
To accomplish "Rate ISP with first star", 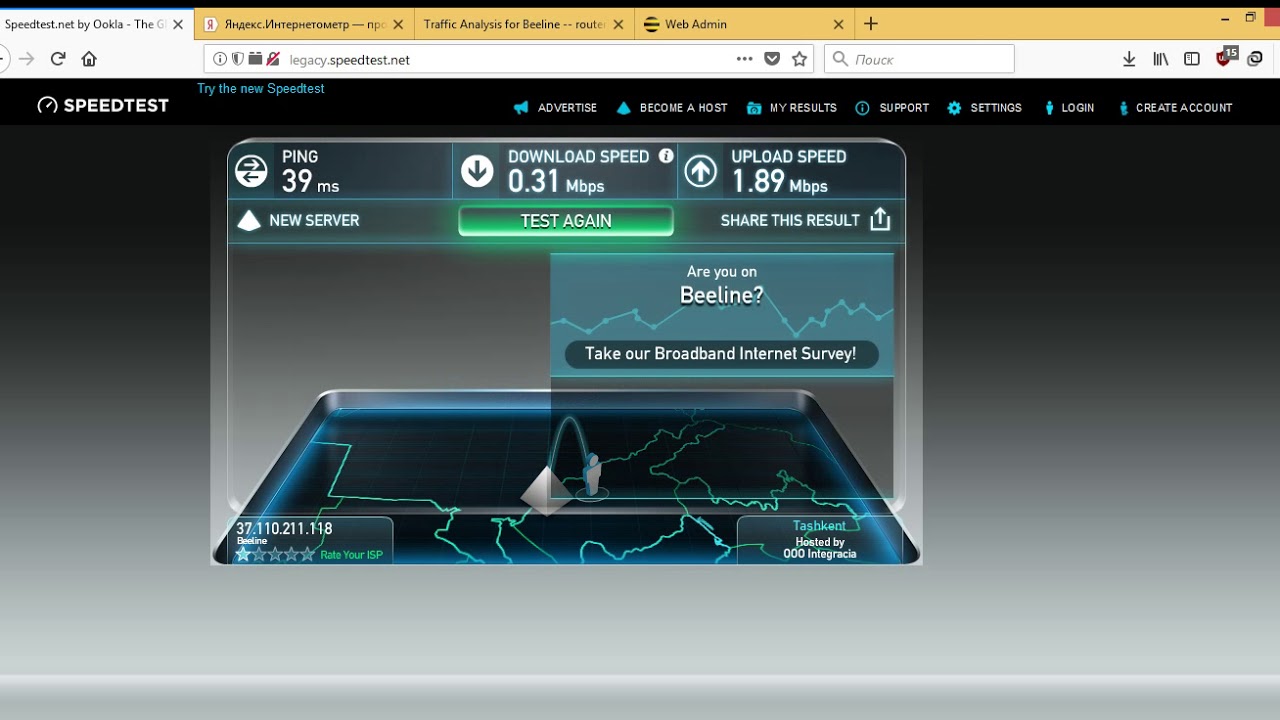I will point(243,554).
